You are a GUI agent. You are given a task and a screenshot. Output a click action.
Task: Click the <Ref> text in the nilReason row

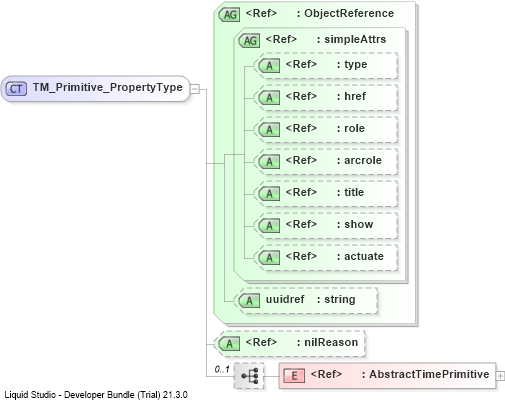(x=261, y=342)
